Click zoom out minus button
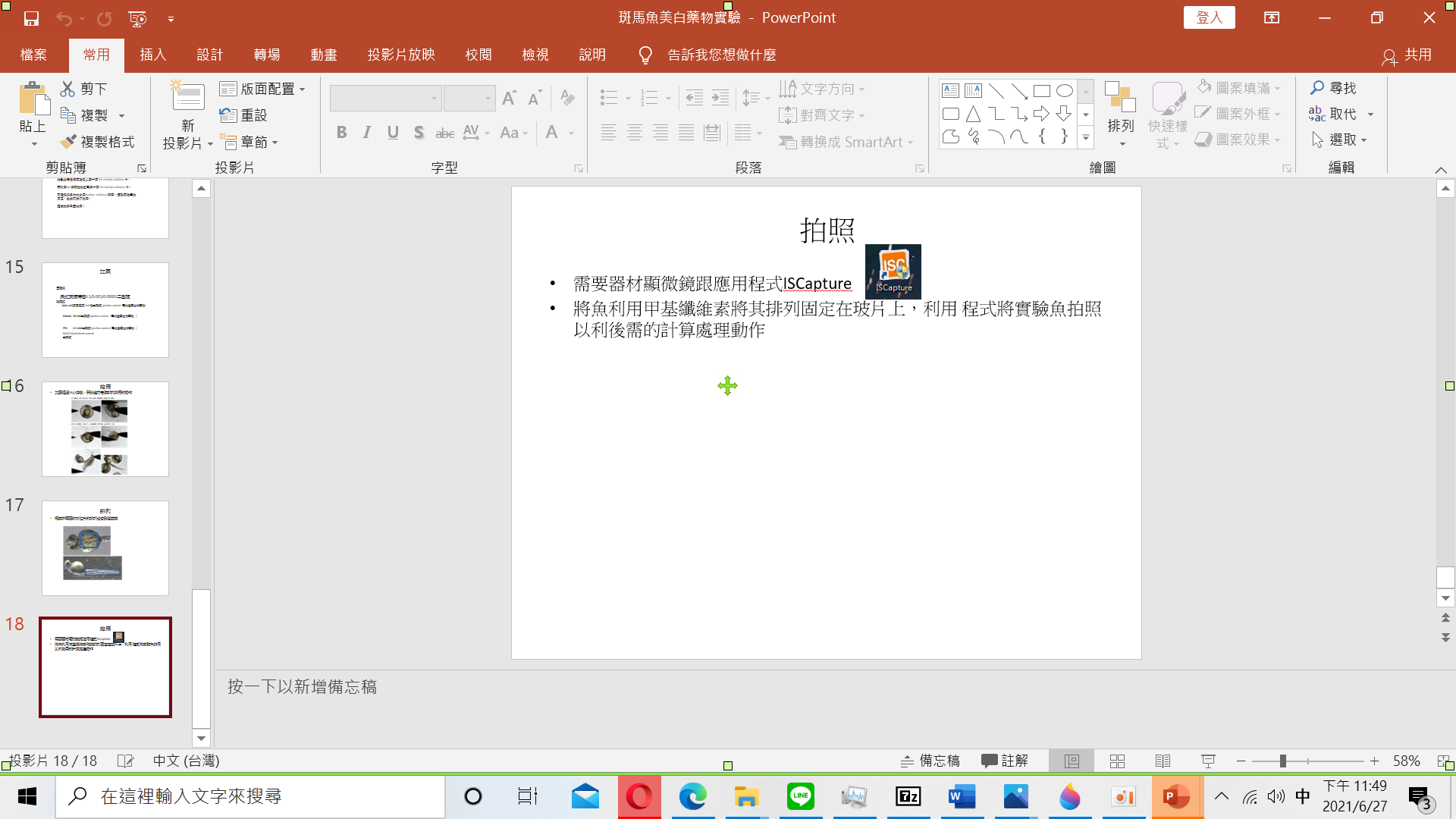Viewport: 1456px width, 819px height. tap(1241, 761)
